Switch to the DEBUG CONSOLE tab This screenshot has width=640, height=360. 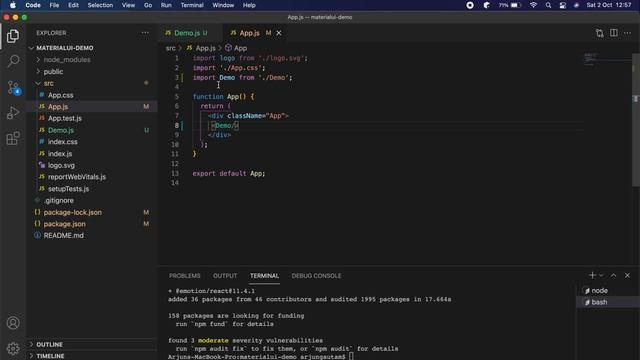316,276
